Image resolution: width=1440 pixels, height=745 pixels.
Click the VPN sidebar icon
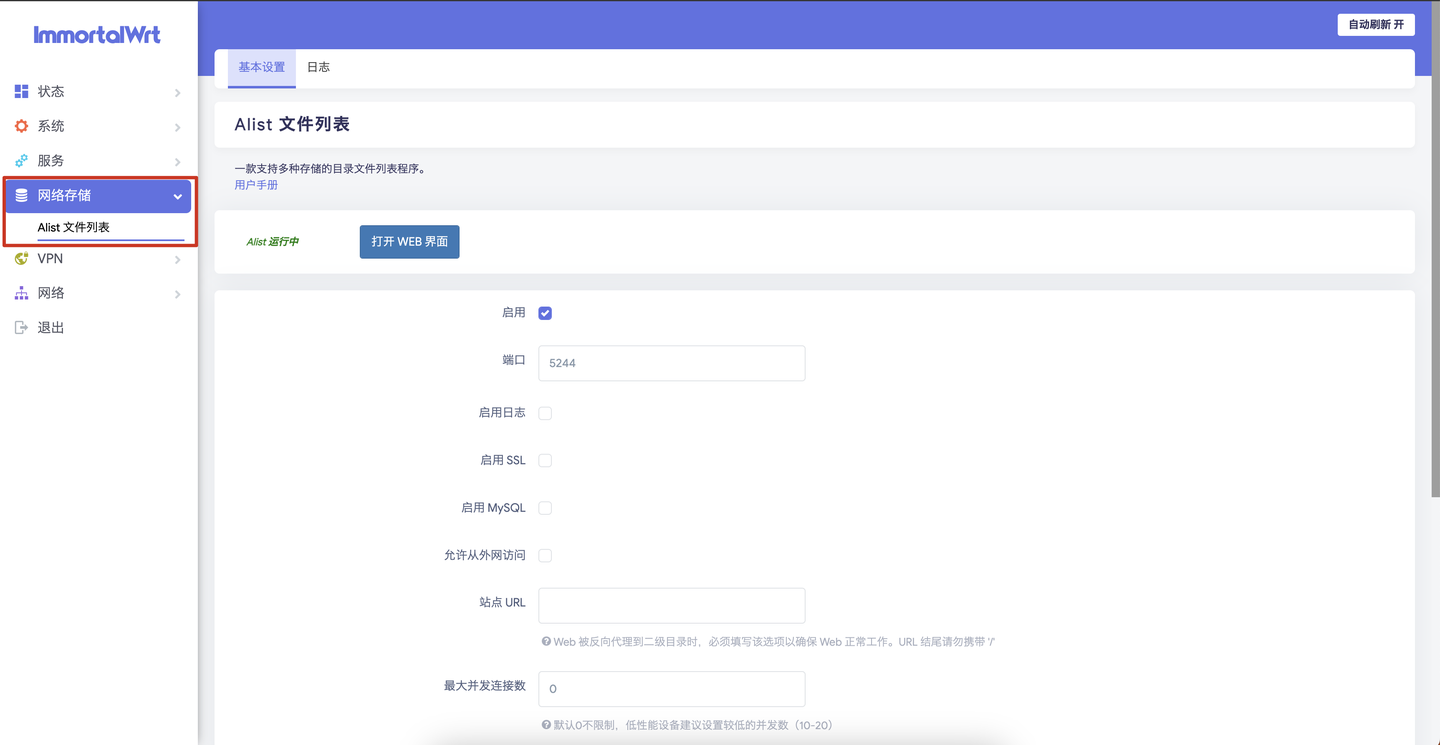click(21, 259)
